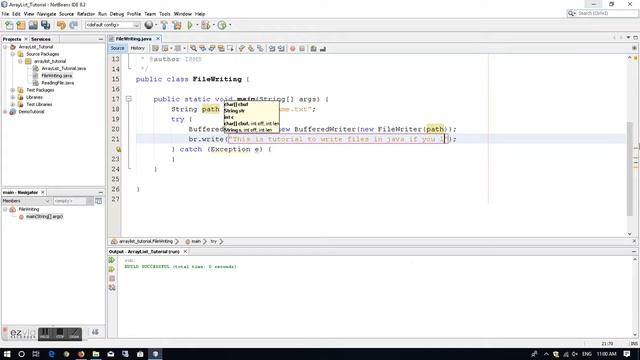The image size is (640, 360).
Task: Expand the DemoTutorial project node
Action: click(5, 111)
